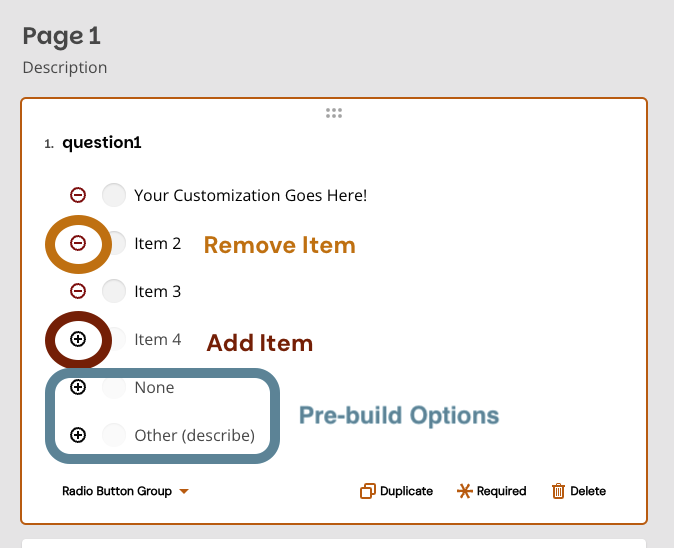Click the minus icon beside Item 2
The image size is (674, 548).
pos(78,243)
